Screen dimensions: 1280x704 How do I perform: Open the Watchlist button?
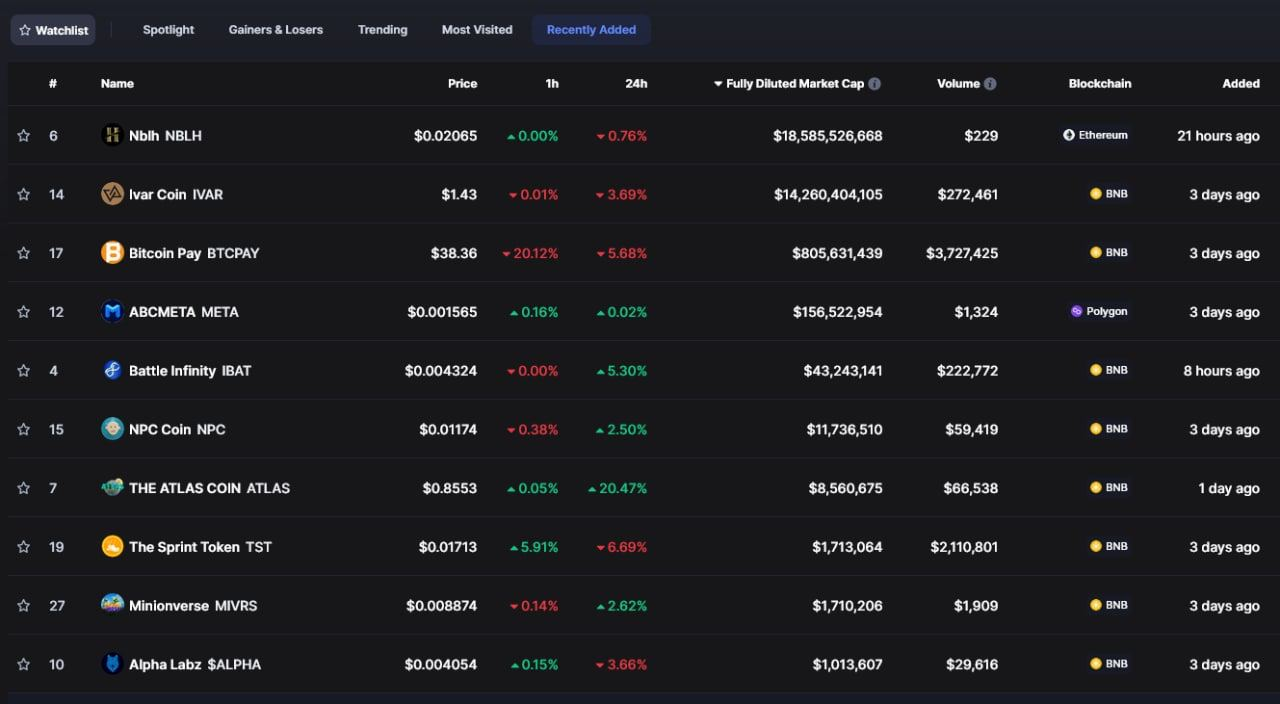point(53,30)
